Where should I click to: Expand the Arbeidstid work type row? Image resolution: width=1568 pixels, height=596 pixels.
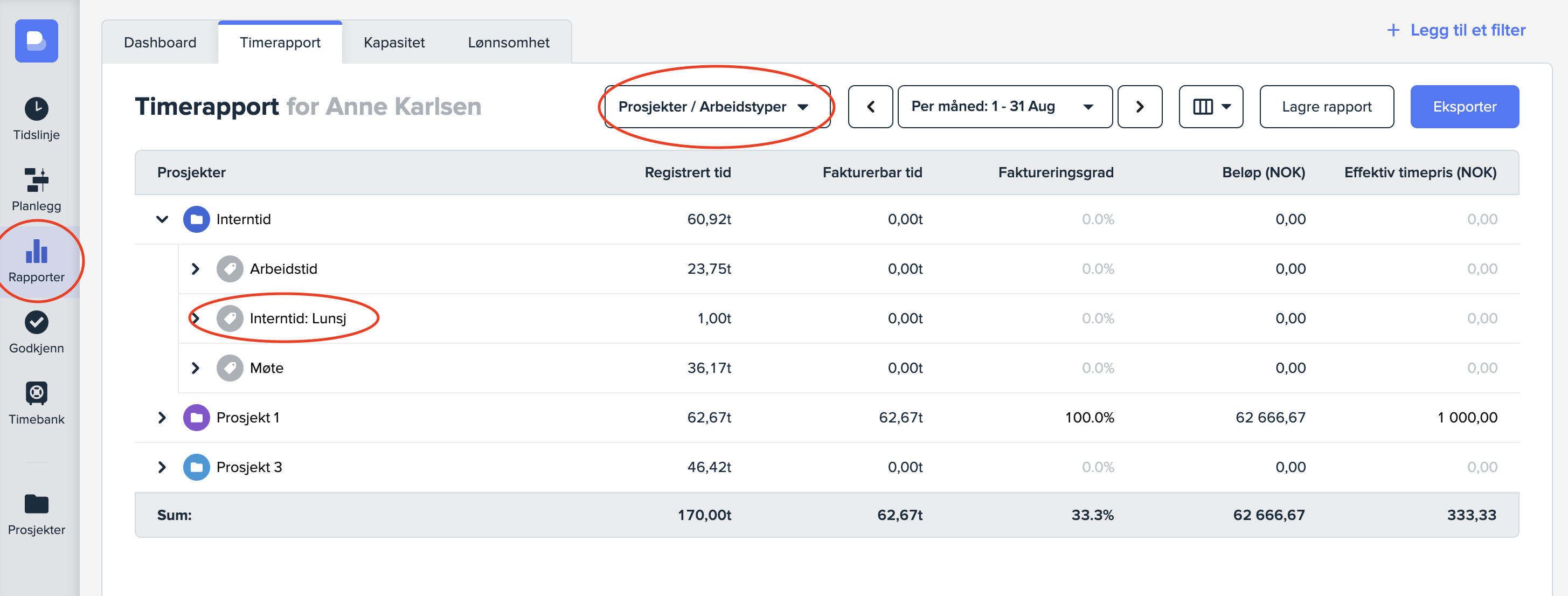click(x=196, y=268)
